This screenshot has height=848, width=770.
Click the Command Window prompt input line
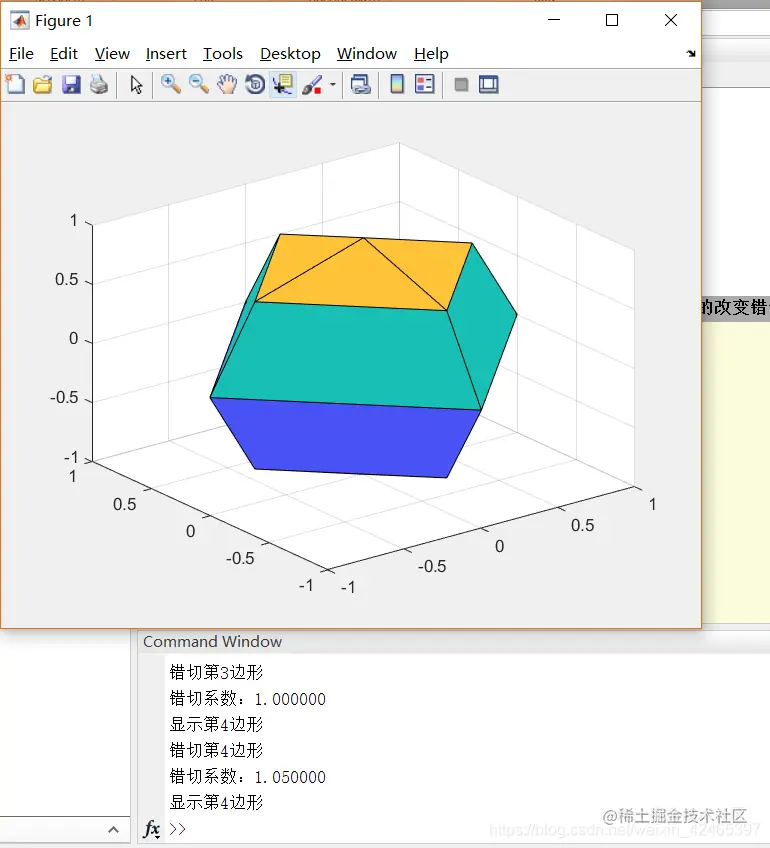point(465,829)
